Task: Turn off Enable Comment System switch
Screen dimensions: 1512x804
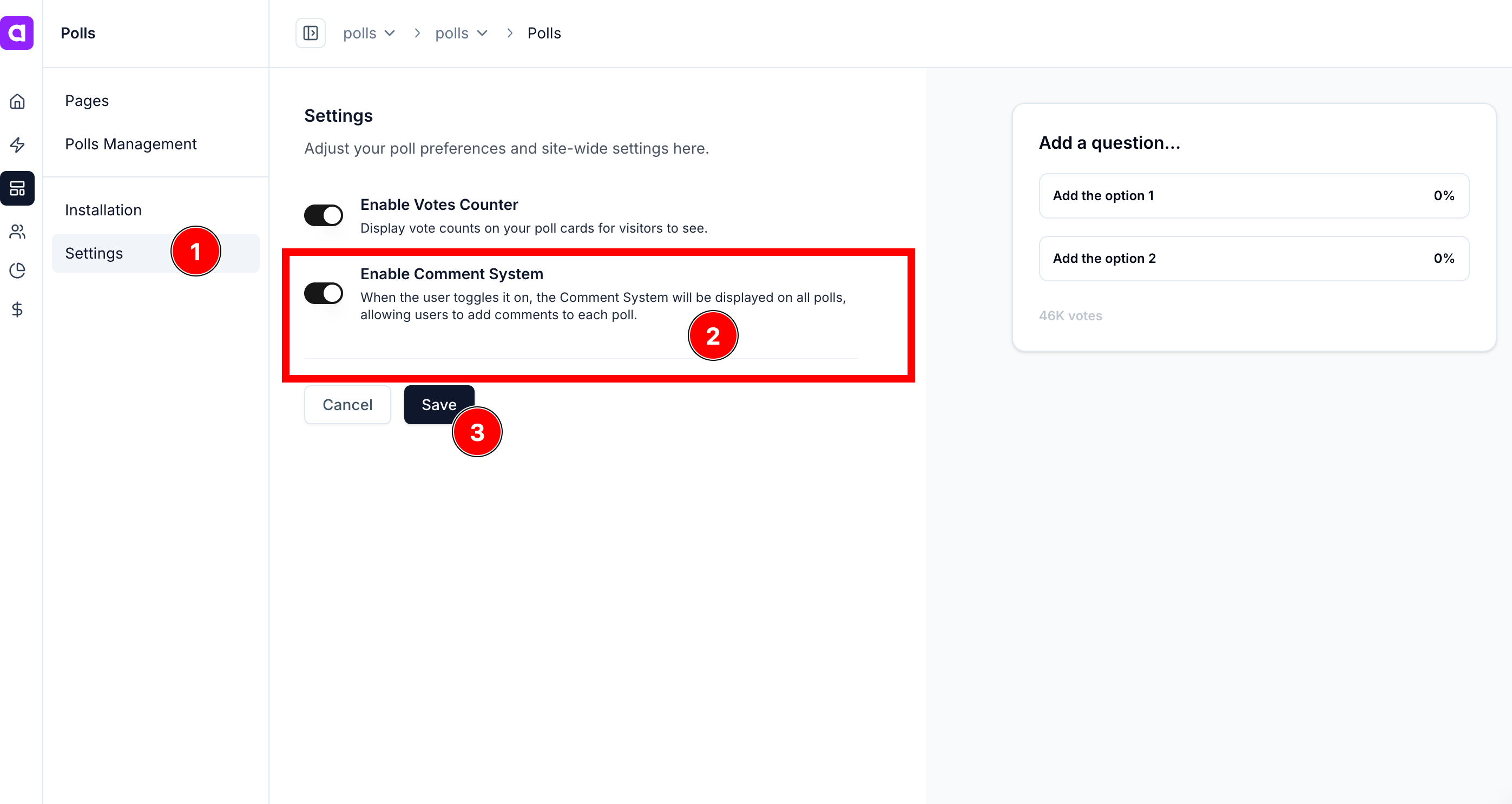Action: [324, 293]
